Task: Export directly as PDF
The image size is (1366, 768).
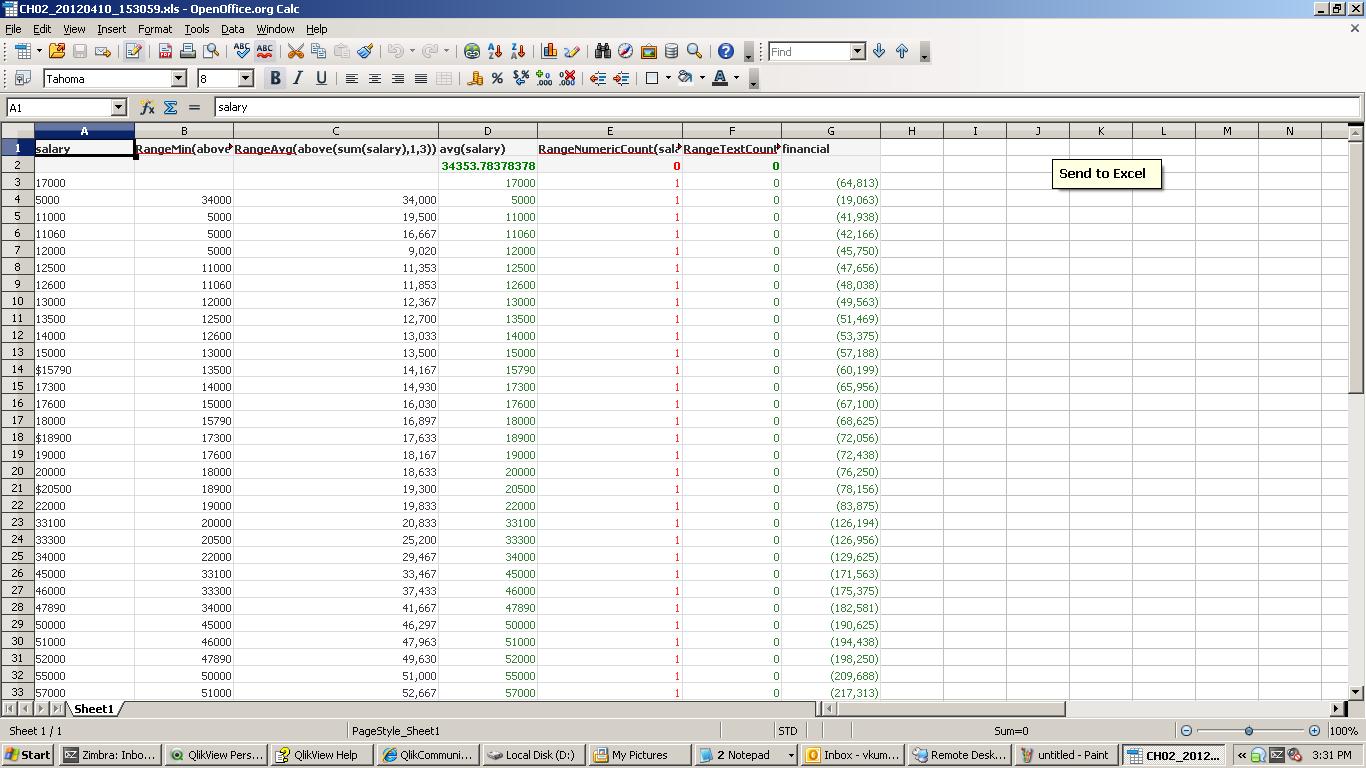Action: coord(165,51)
